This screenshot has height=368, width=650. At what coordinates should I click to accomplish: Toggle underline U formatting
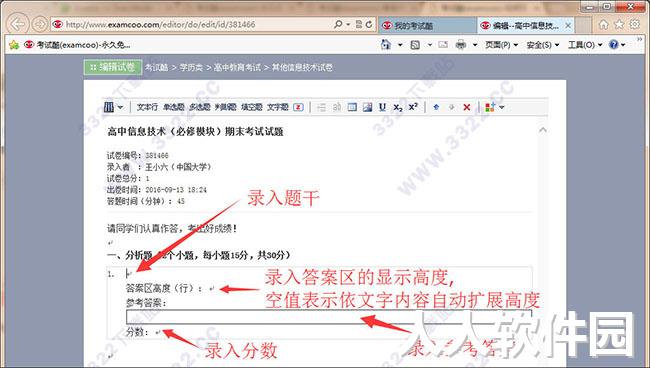tap(382, 107)
